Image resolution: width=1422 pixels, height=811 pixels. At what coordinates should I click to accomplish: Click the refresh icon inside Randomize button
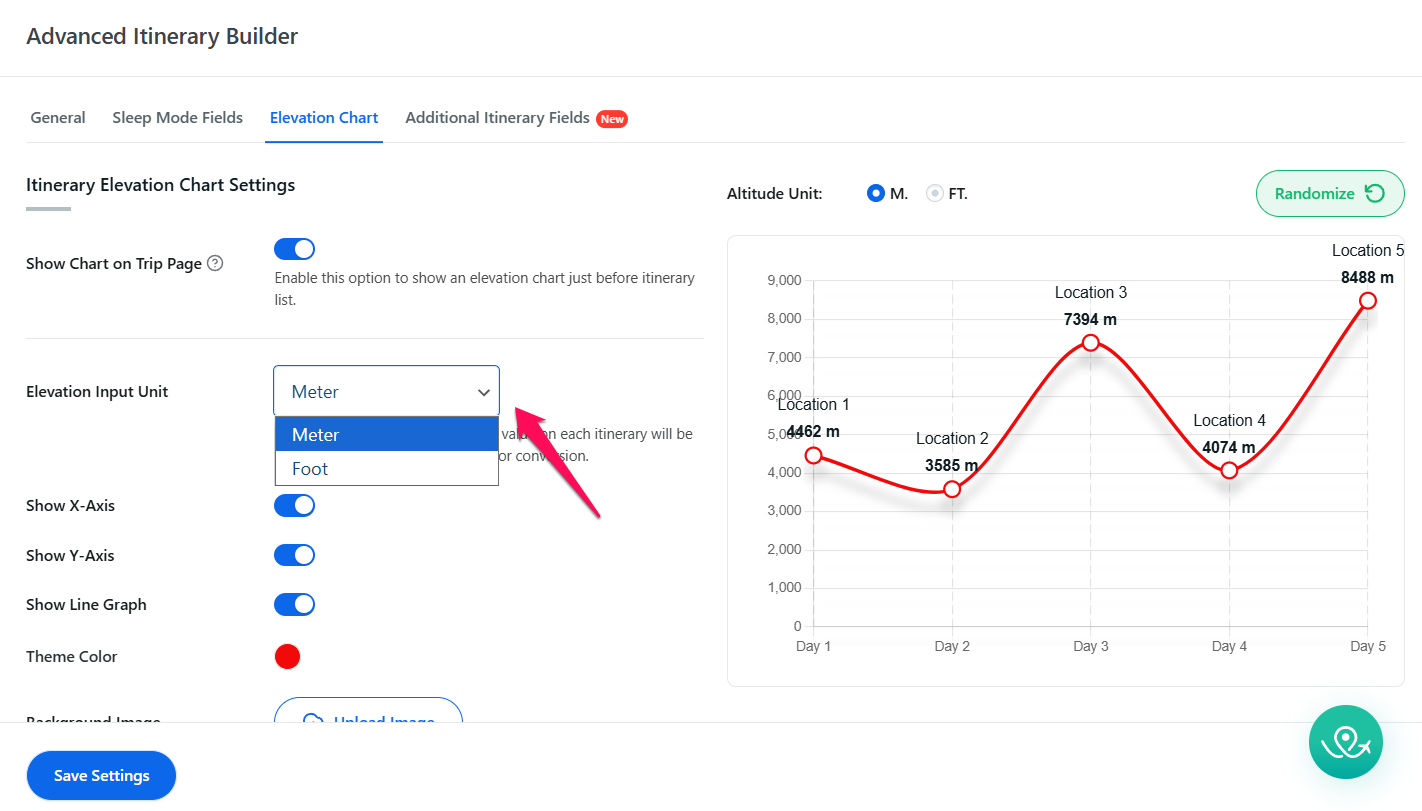[x=1375, y=194]
